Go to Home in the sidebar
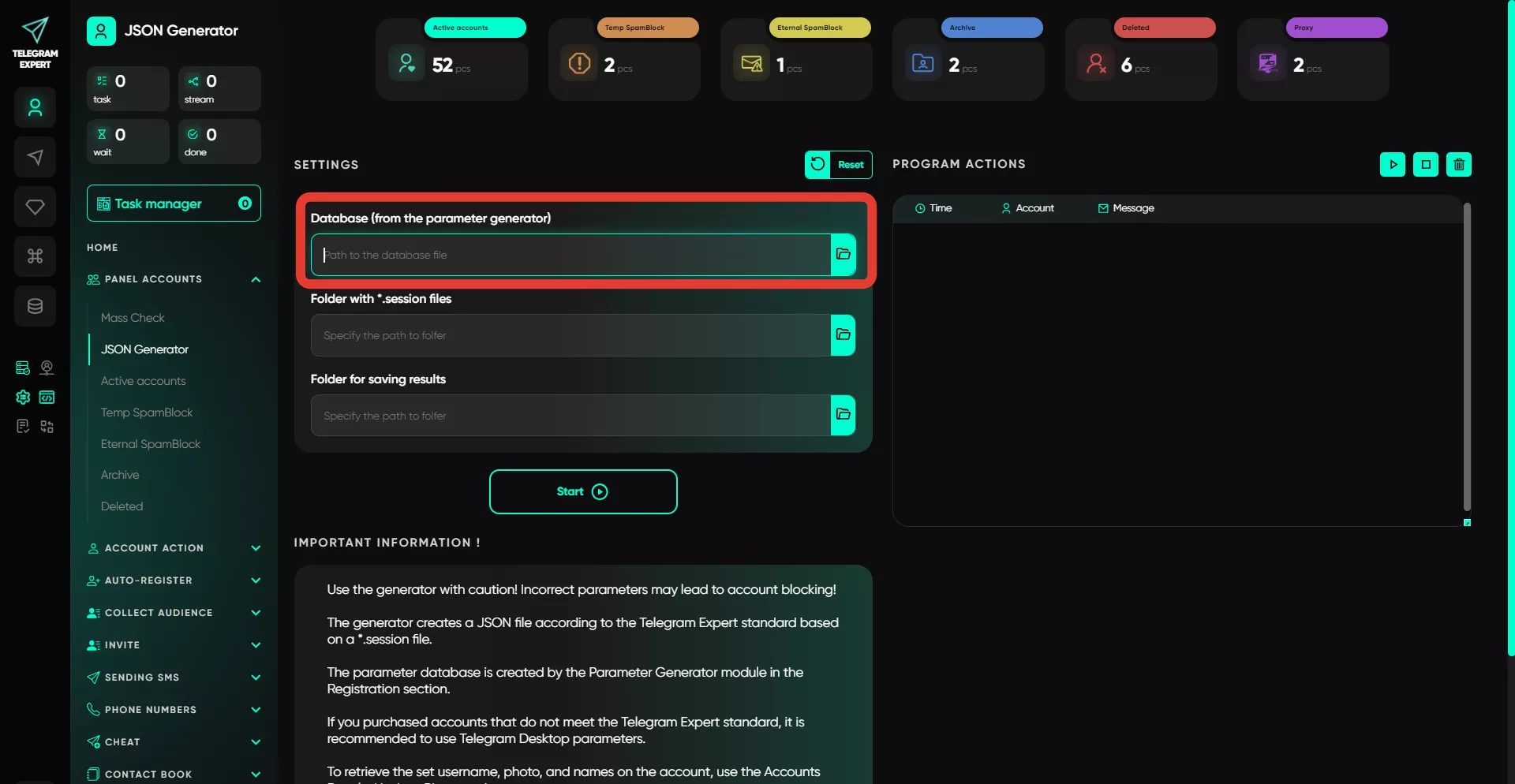The height and width of the screenshot is (784, 1515). (x=103, y=248)
